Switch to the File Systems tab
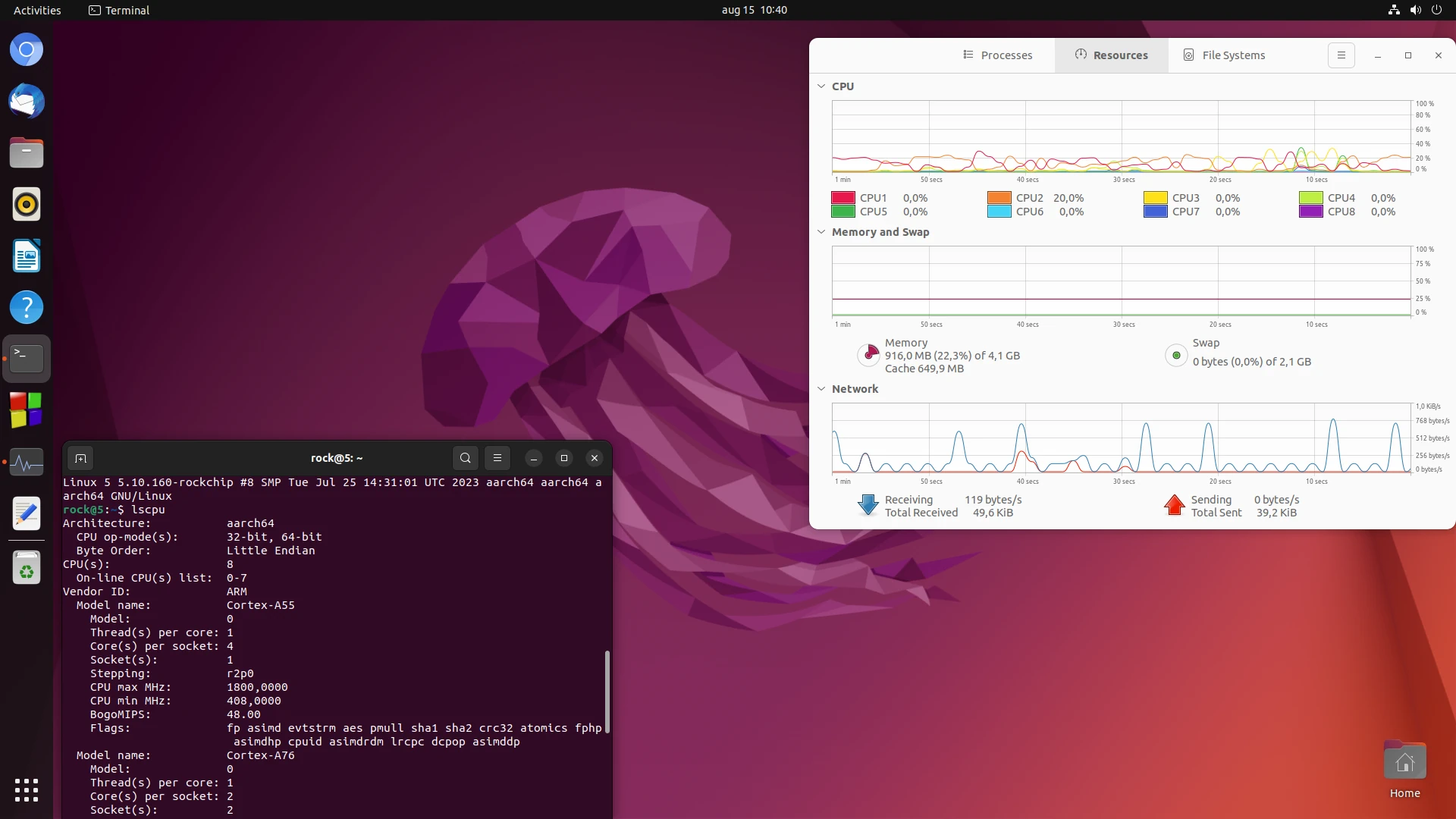 pos(1224,55)
